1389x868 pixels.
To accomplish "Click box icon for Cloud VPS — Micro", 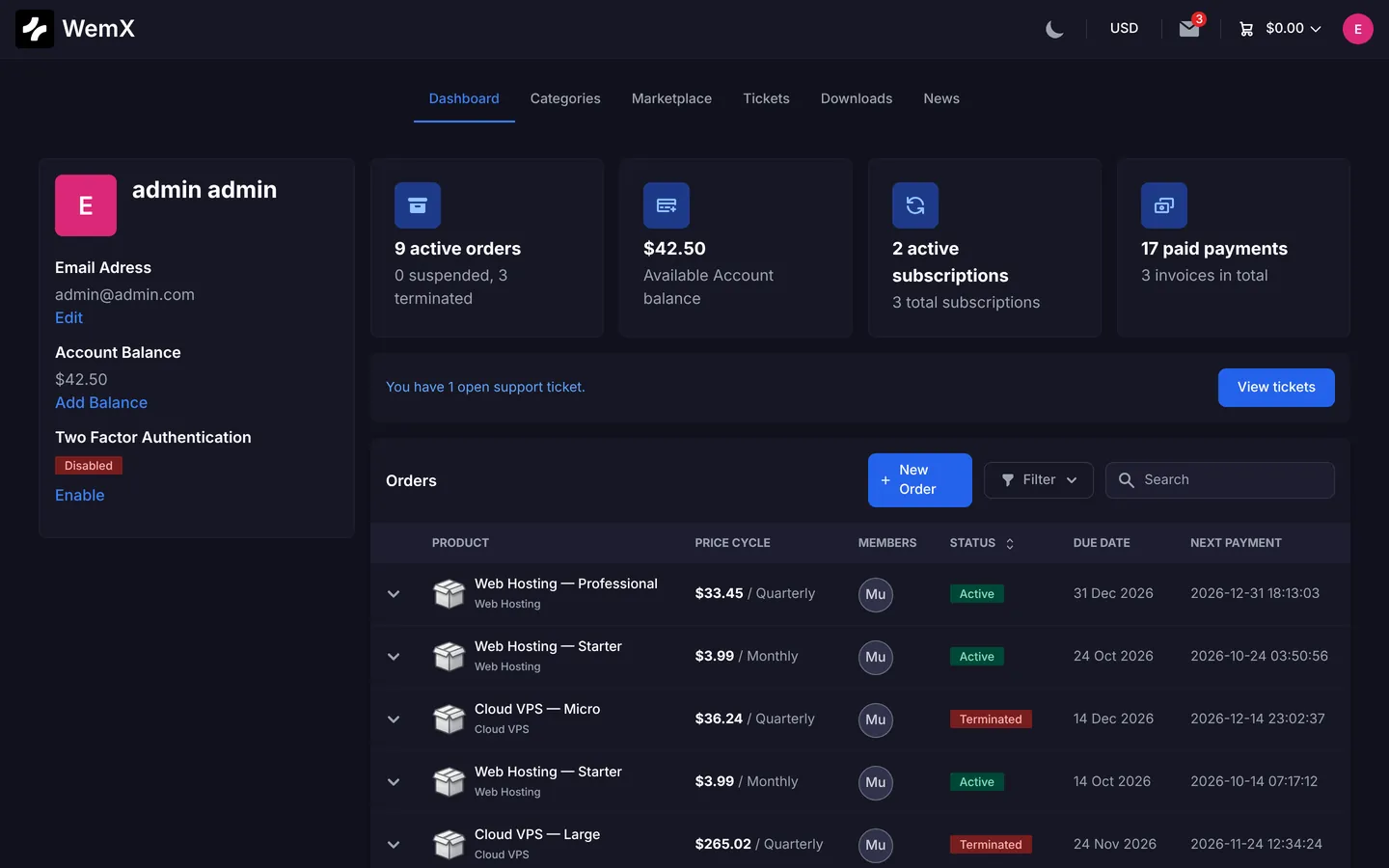I will pos(449,719).
